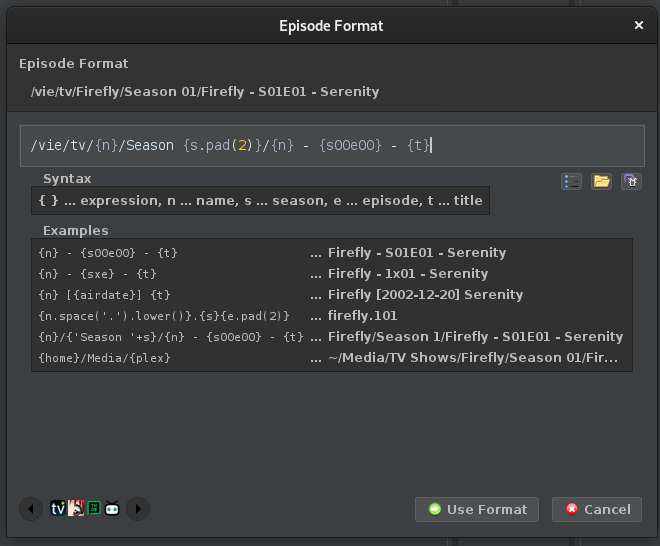Go to next database with right arrow
The width and height of the screenshot is (660, 546).
pos(138,509)
